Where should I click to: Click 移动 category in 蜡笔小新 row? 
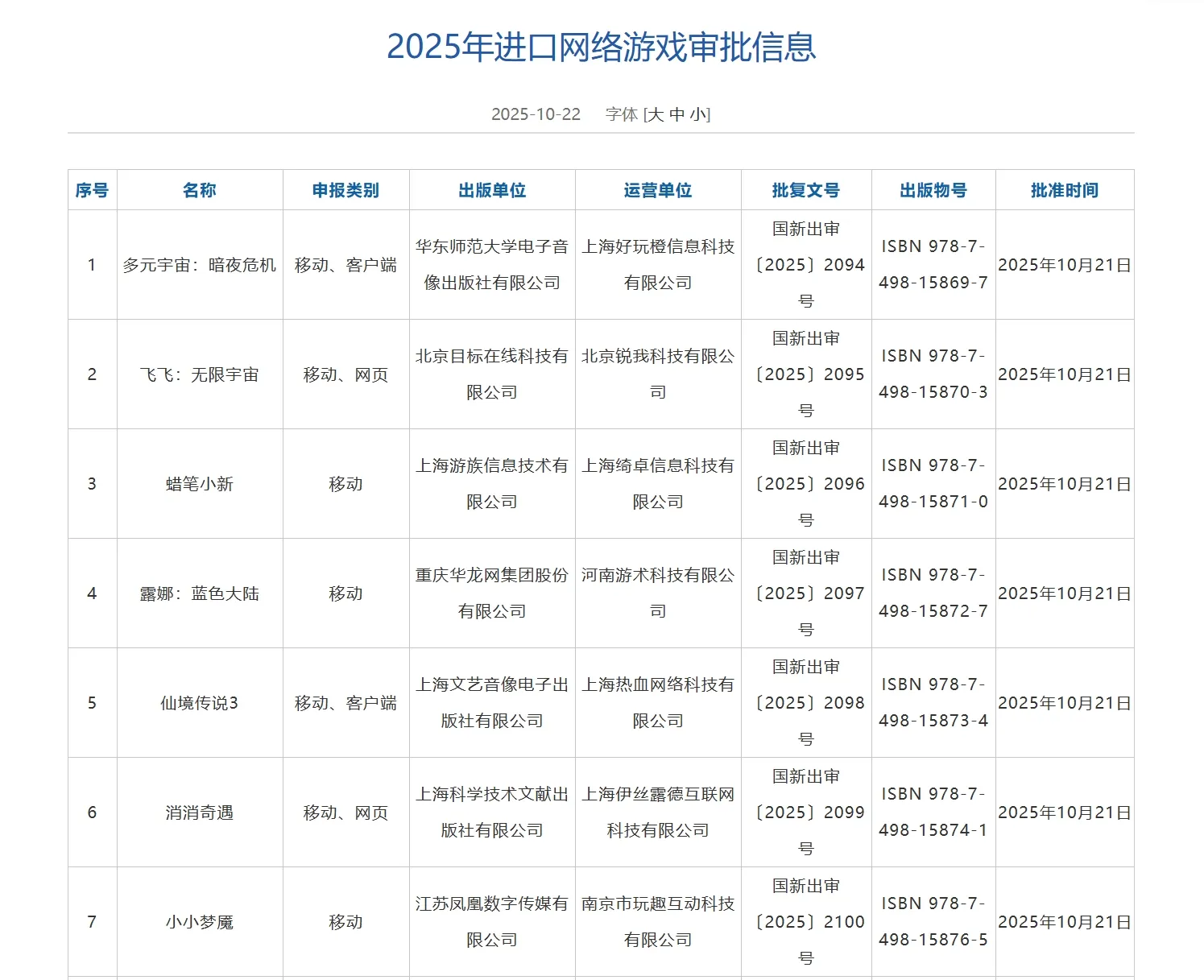[x=346, y=484]
